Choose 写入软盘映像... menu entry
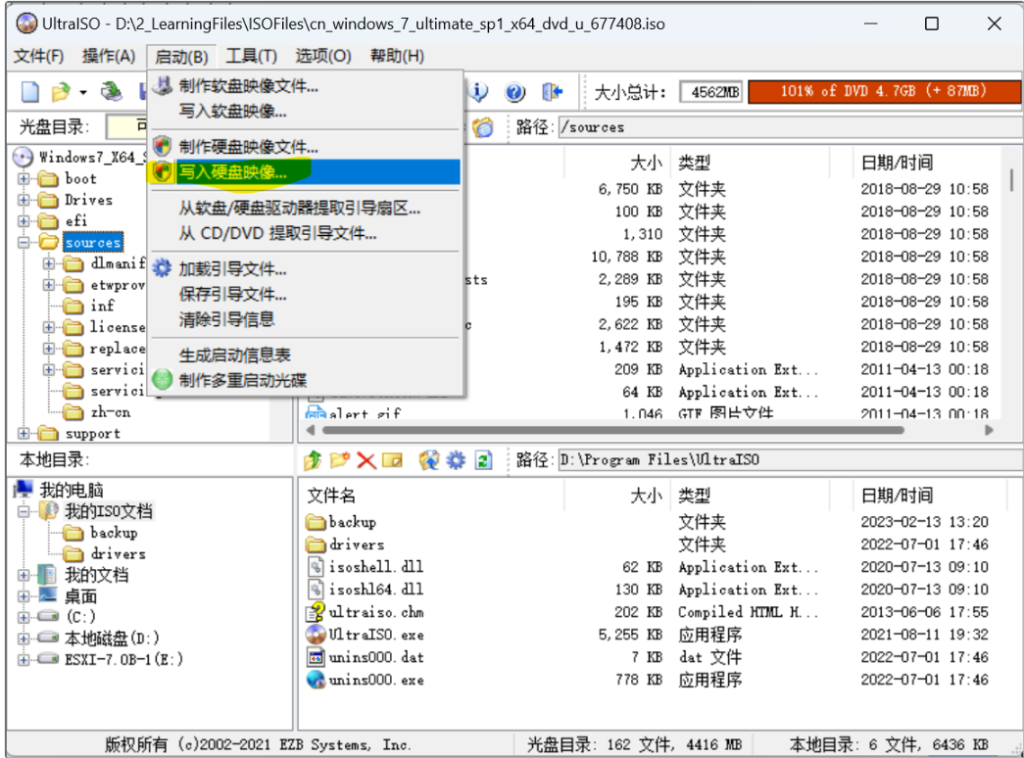Image resolution: width=1024 pixels, height=758 pixels. coord(306,111)
